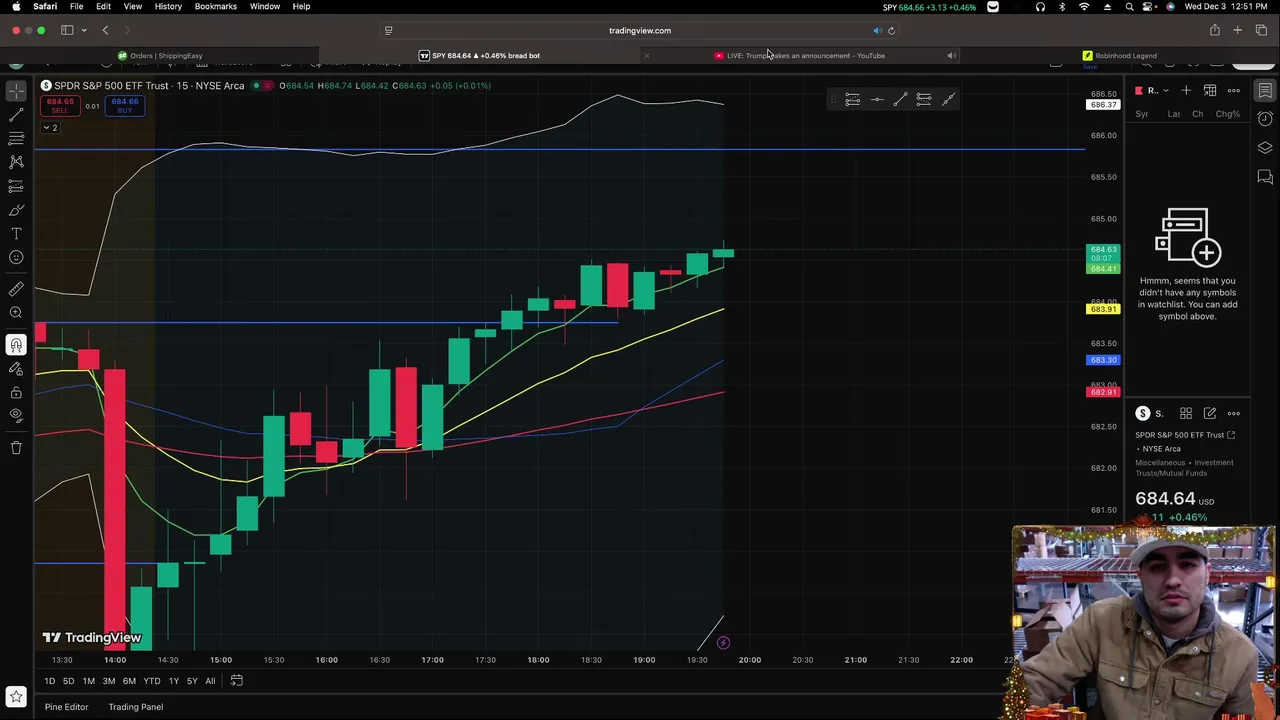1280x720 pixels.
Task: Reload the page in Safari
Action: [891, 30]
